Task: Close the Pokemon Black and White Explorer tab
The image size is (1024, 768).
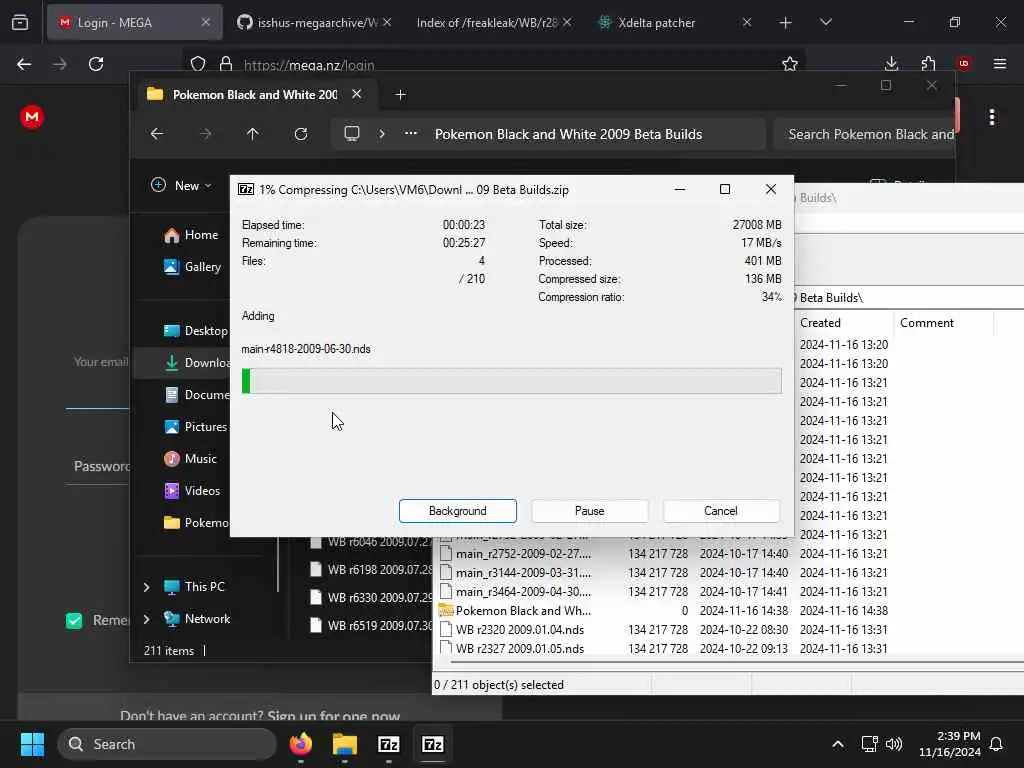Action: (x=357, y=94)
